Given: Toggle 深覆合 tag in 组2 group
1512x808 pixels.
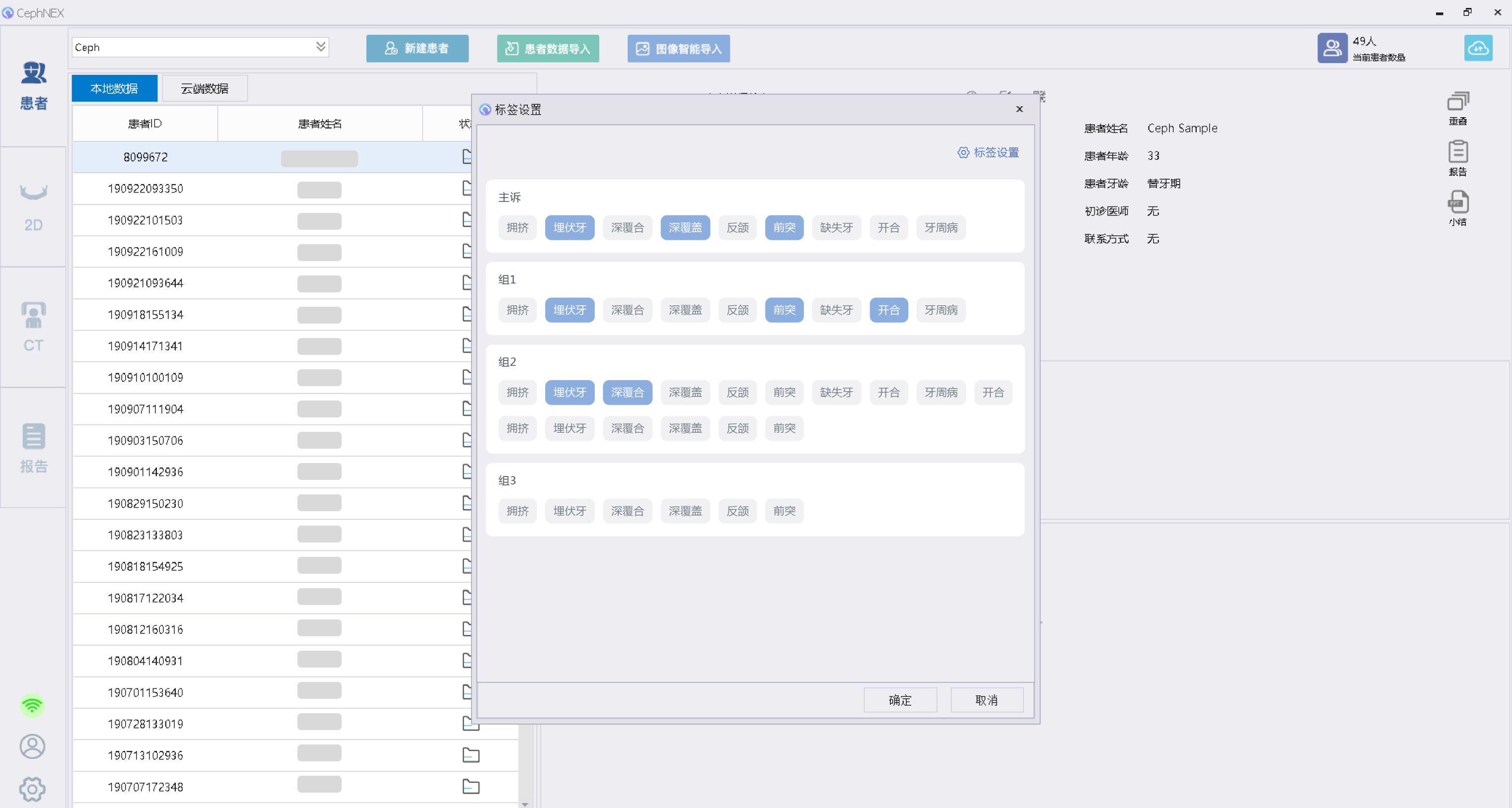Looking at the screenshot, I should tap(627, 392).
